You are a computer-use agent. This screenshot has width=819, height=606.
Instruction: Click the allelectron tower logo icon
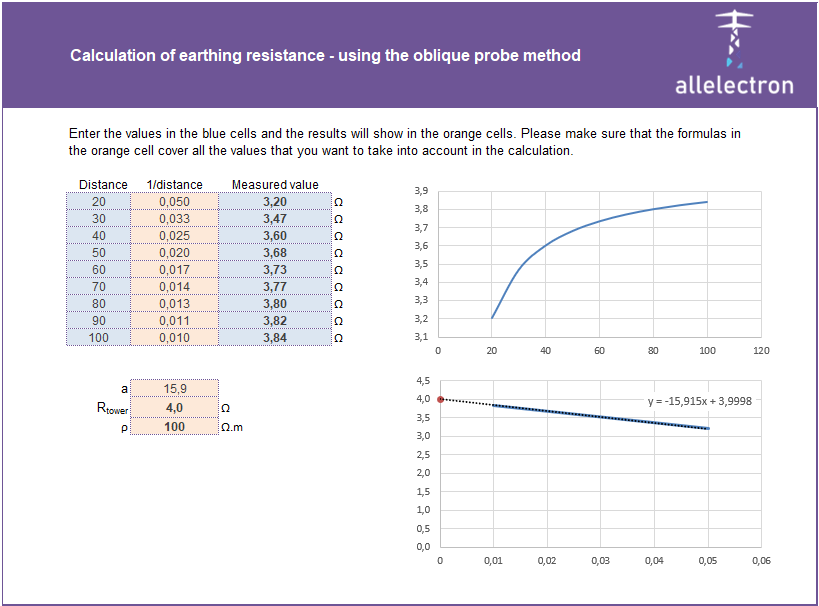point(734,40)
